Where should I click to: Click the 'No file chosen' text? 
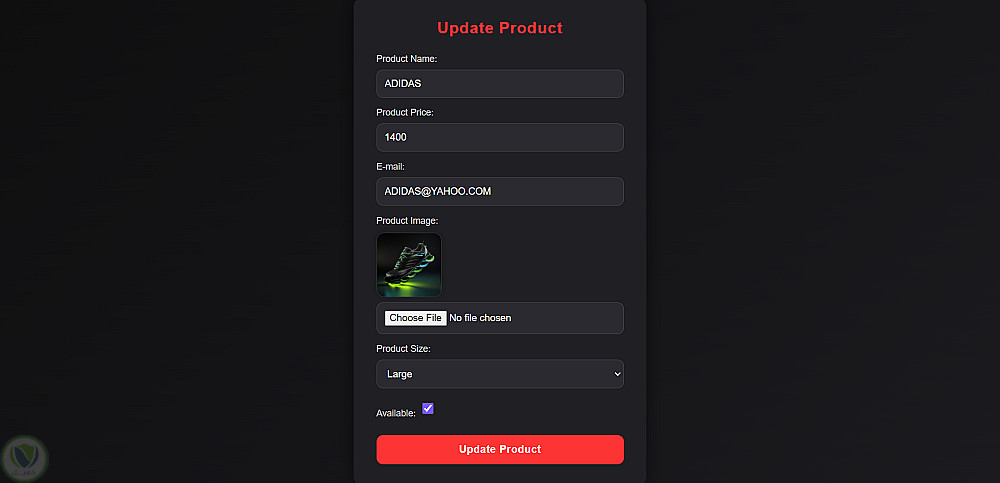coord(480,318)
